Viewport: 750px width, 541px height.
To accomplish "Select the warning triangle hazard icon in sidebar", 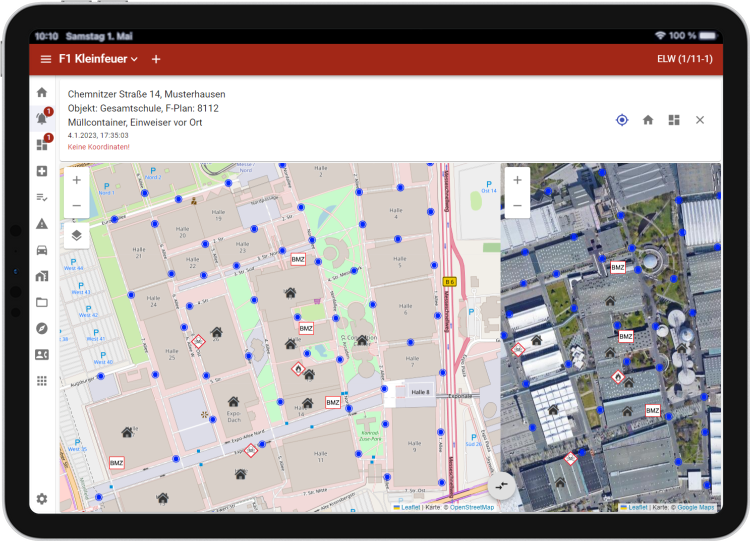I will point(42,223).
